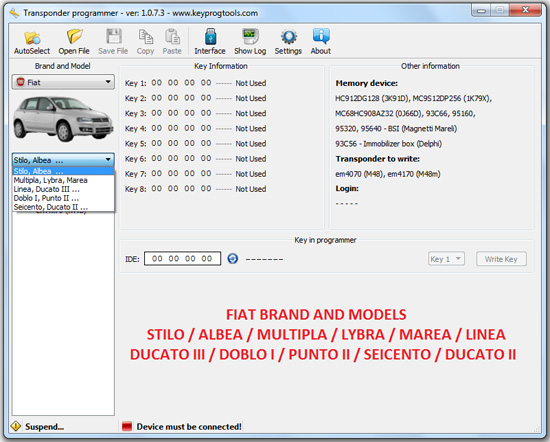Click Key 7 Not Used status

point(251,174)
